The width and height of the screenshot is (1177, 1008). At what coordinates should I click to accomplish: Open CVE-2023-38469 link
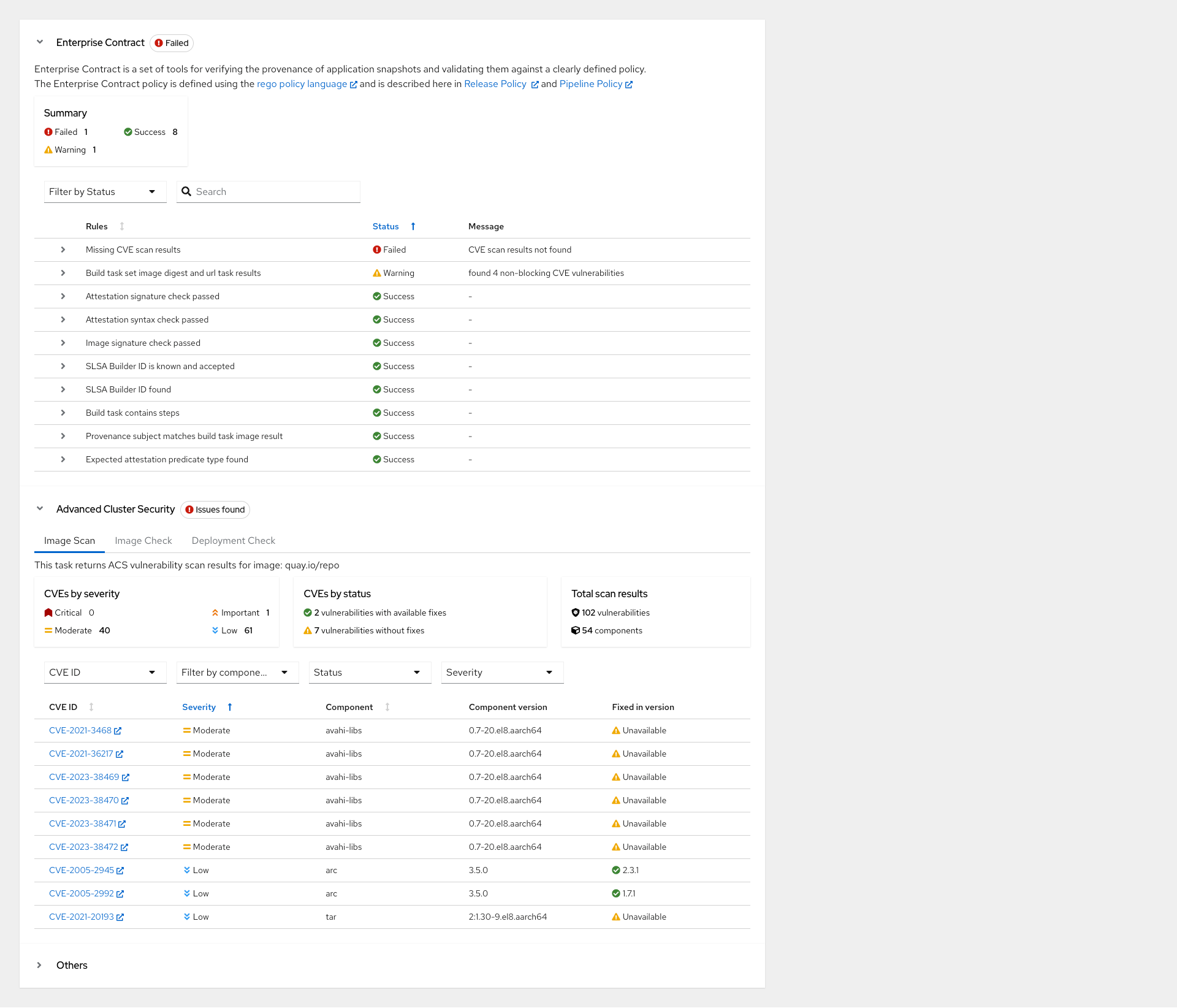(89, 777)
